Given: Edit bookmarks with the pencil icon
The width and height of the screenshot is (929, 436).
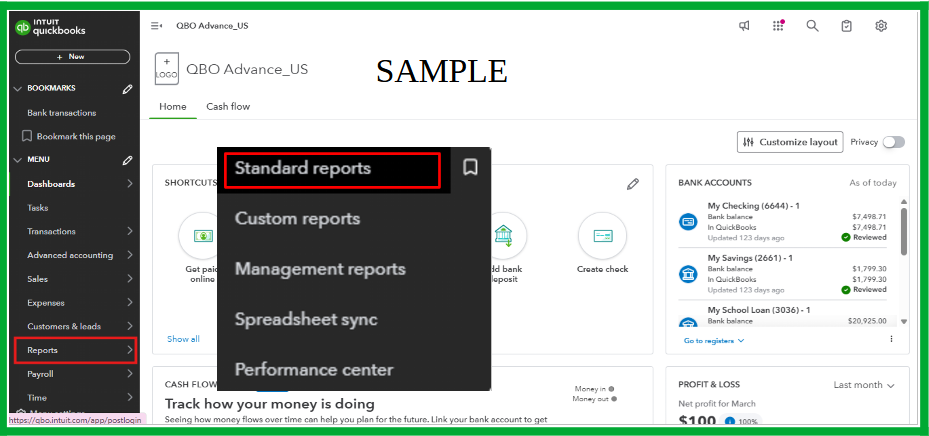Looking at the screenshot, I should pos(127,89).
